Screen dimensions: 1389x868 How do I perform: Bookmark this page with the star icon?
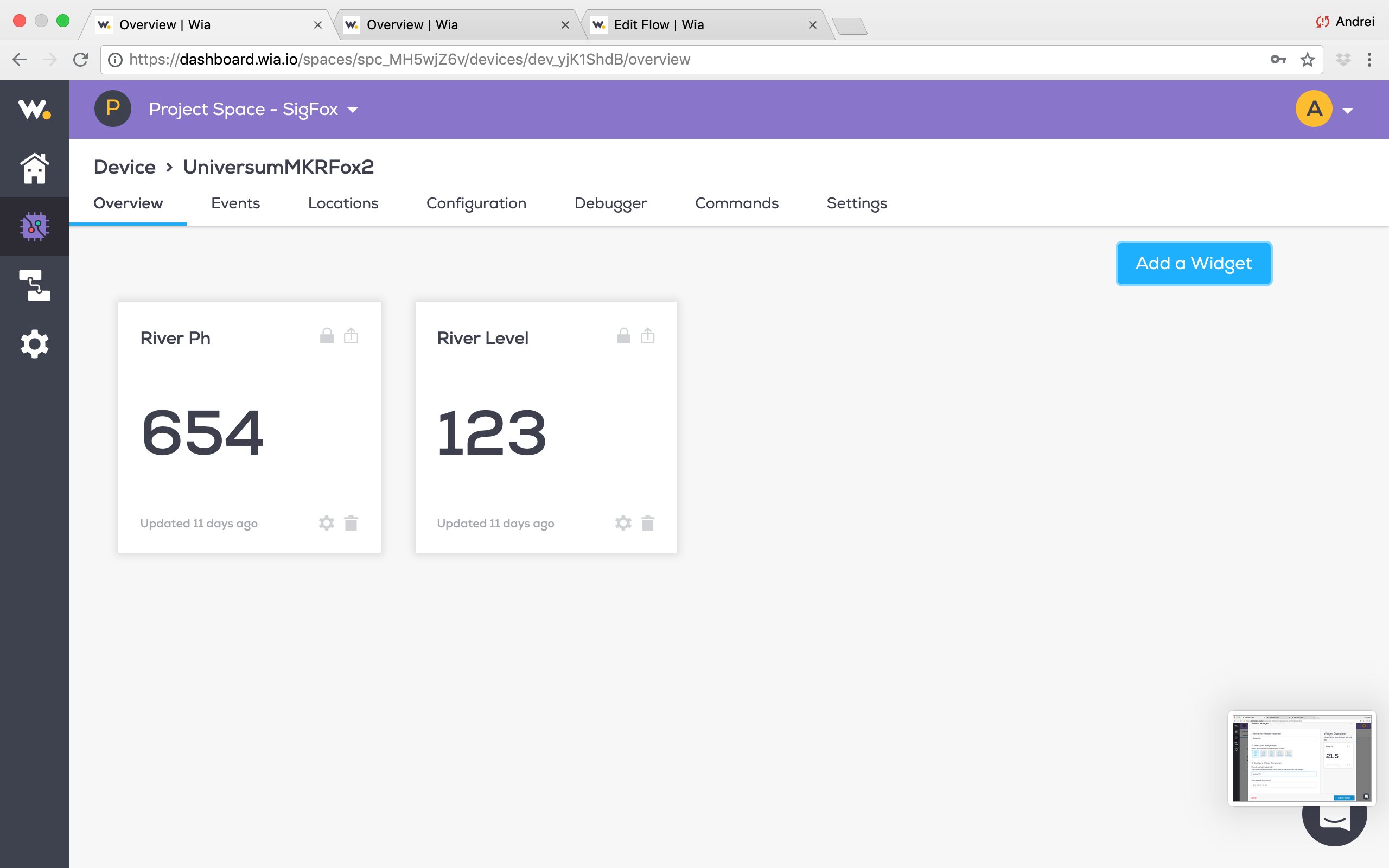coord(1308,60)
